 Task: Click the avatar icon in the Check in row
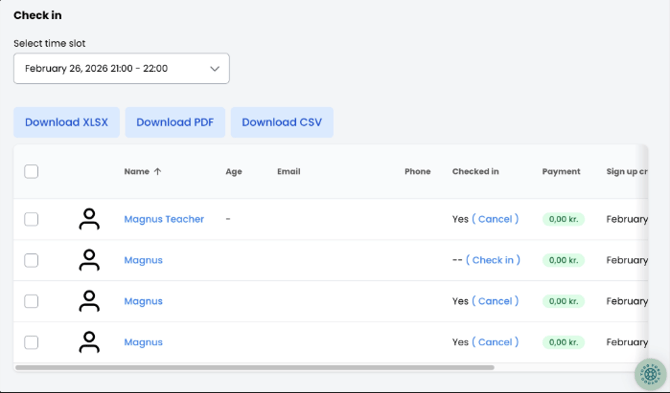pos(89,260)
